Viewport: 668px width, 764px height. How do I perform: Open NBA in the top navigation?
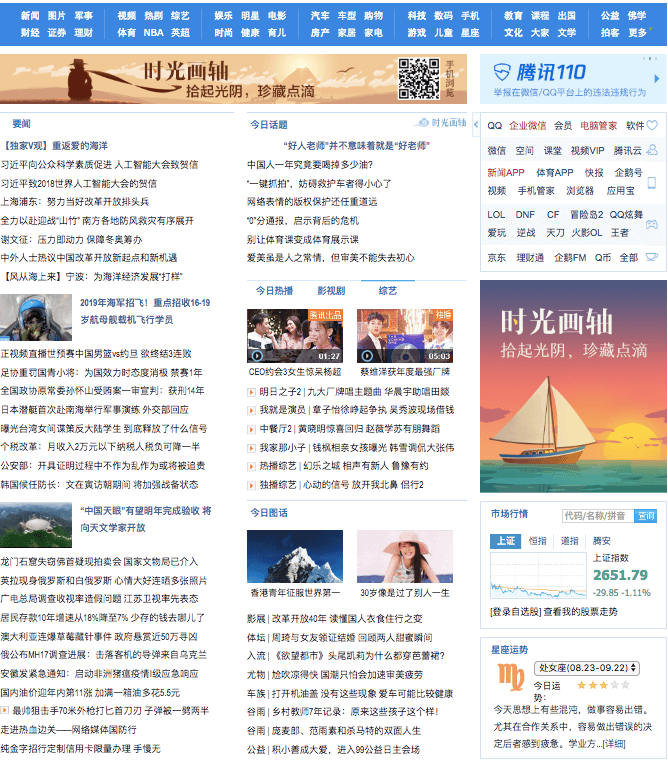(153, 33)
